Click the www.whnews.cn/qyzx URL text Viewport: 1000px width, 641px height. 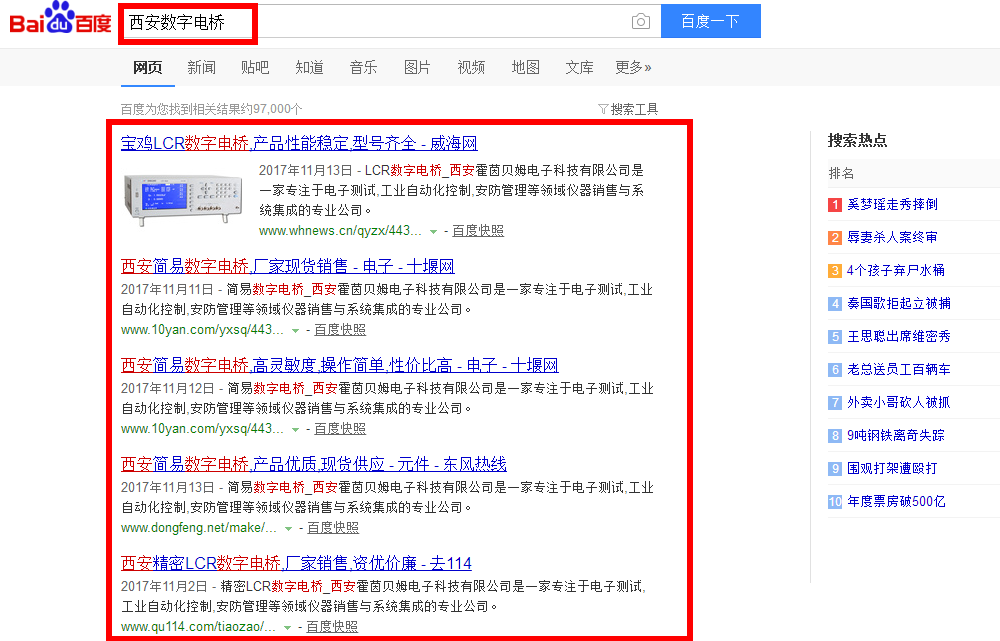coord(340,231)
